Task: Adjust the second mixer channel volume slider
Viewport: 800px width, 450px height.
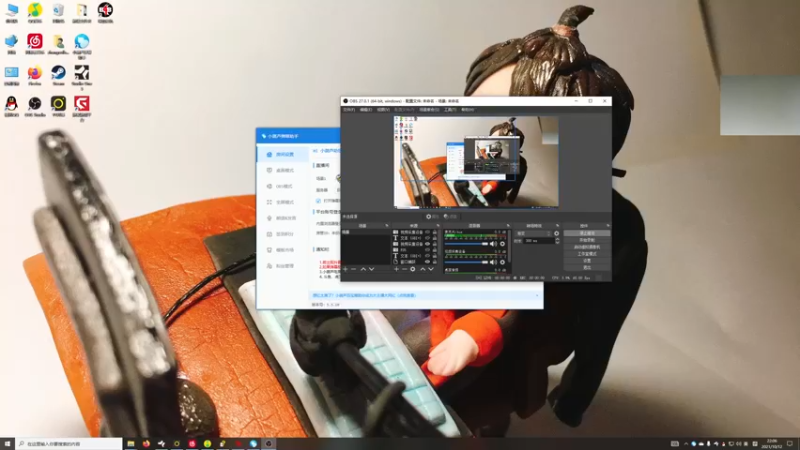Action: coord(466,262)
